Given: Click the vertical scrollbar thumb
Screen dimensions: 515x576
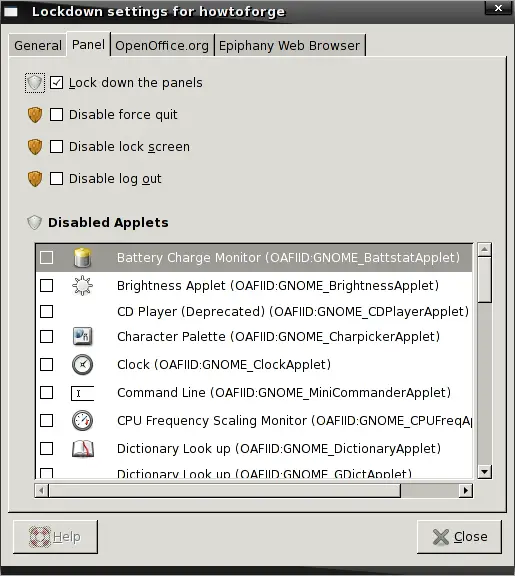Looking at the screenshot, I should [x=485, y=280].
